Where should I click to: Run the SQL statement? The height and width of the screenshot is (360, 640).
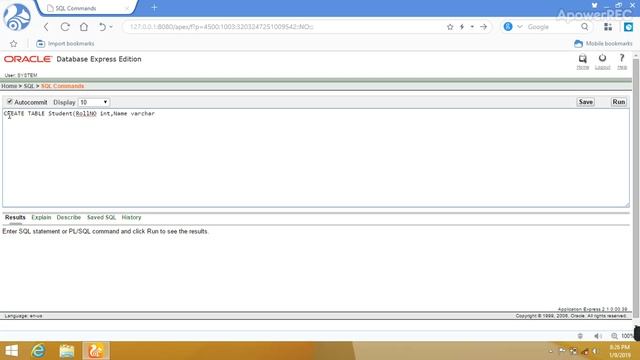618,102
